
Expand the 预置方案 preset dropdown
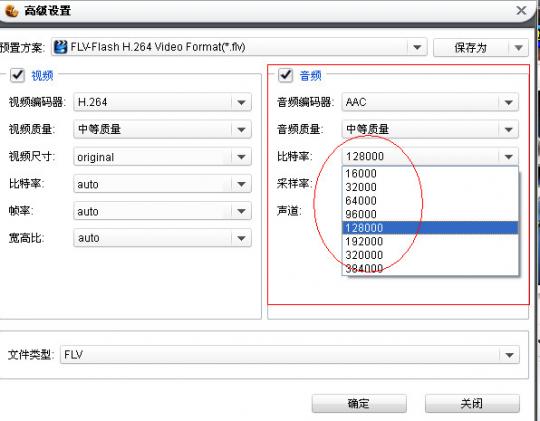click(x=417, y=47)
